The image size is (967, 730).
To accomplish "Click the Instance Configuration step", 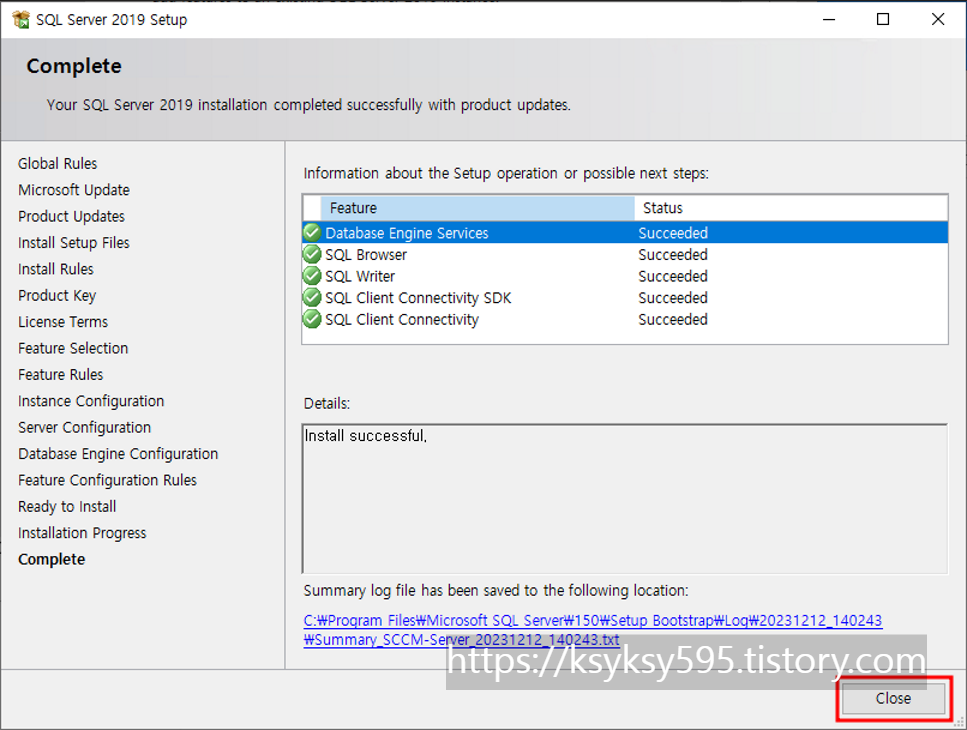I will pyautogui.click(x=91, y=401).
